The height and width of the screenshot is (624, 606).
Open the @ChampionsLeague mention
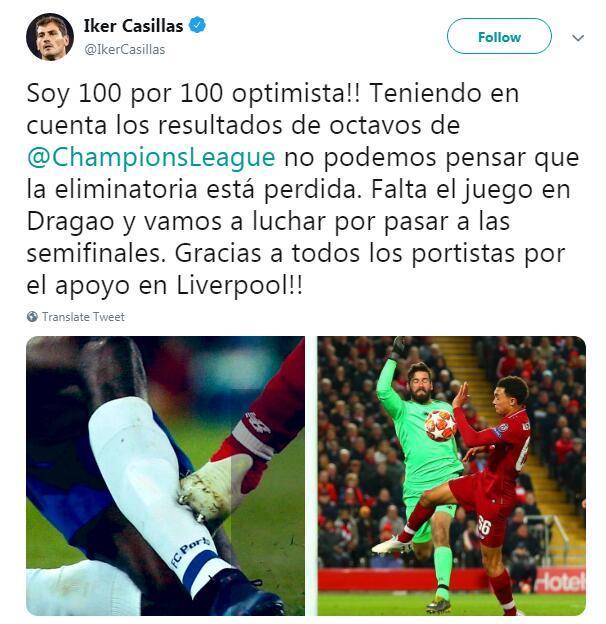click(151, 157)
